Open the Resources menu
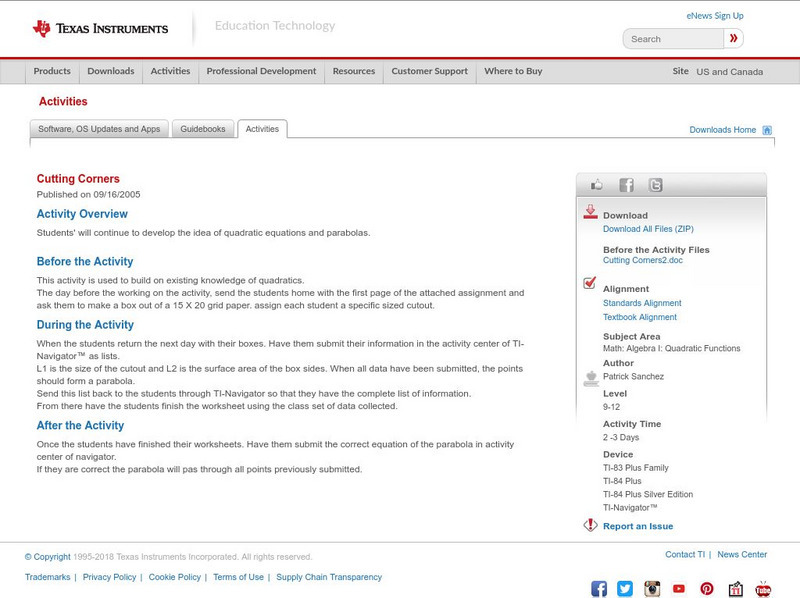Screen dimensions: 800x598 pos(354,71)
